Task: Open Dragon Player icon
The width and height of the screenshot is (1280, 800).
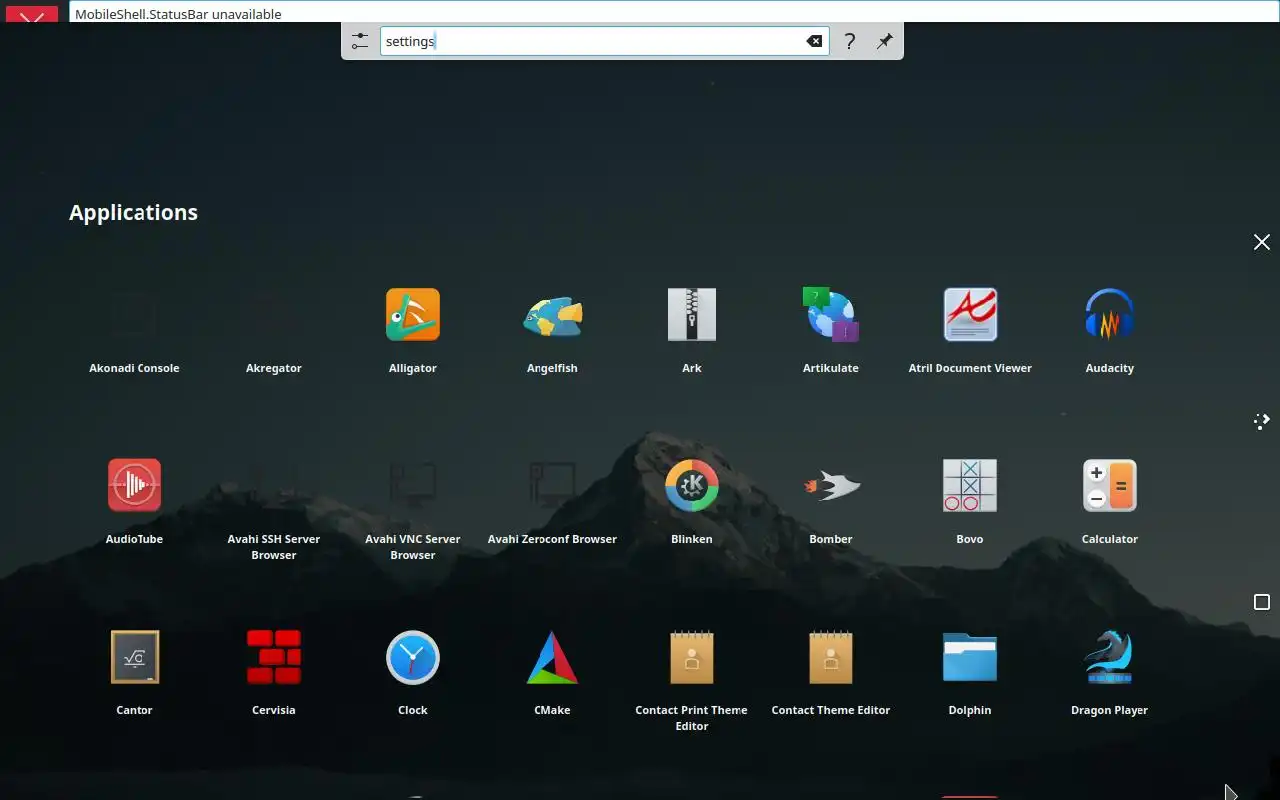Action: [1110, 657]
